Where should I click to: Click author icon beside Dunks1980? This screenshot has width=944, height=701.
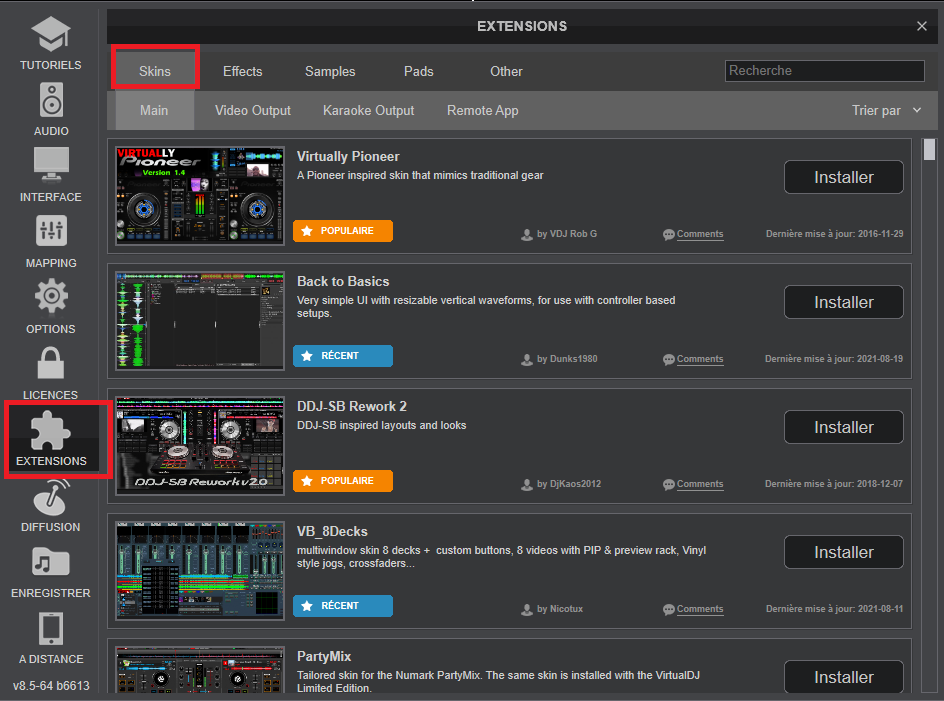pos(527,360)
